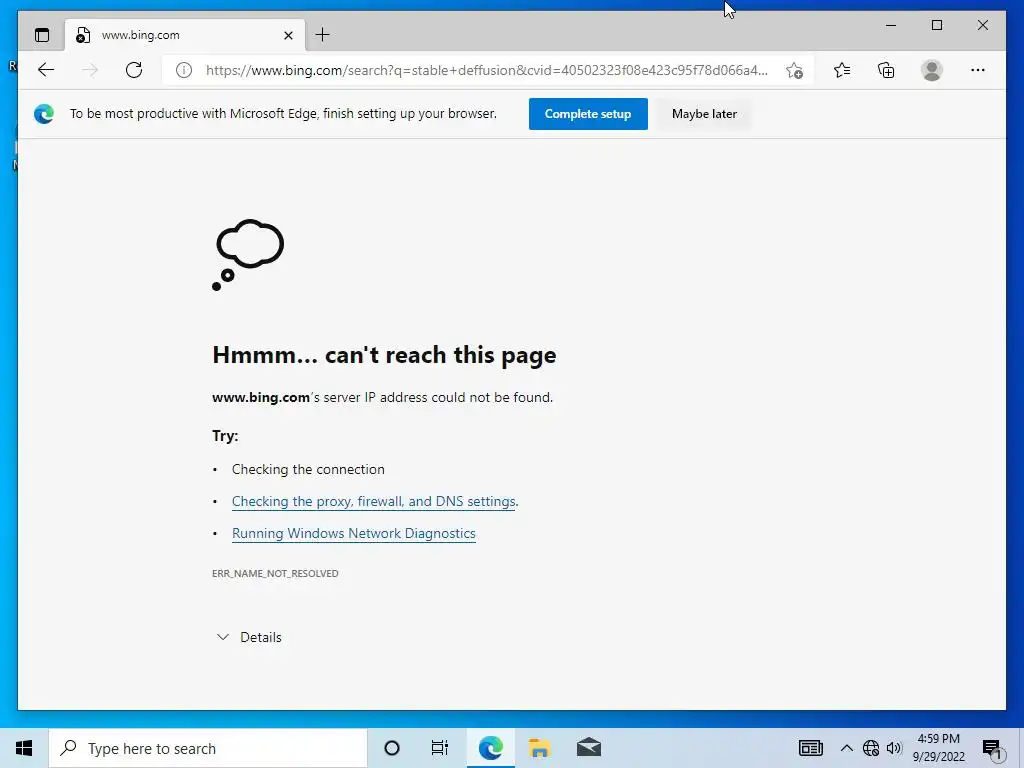Open Settings and more menu
The image size is (1024, 768).
tap(978, 70)
